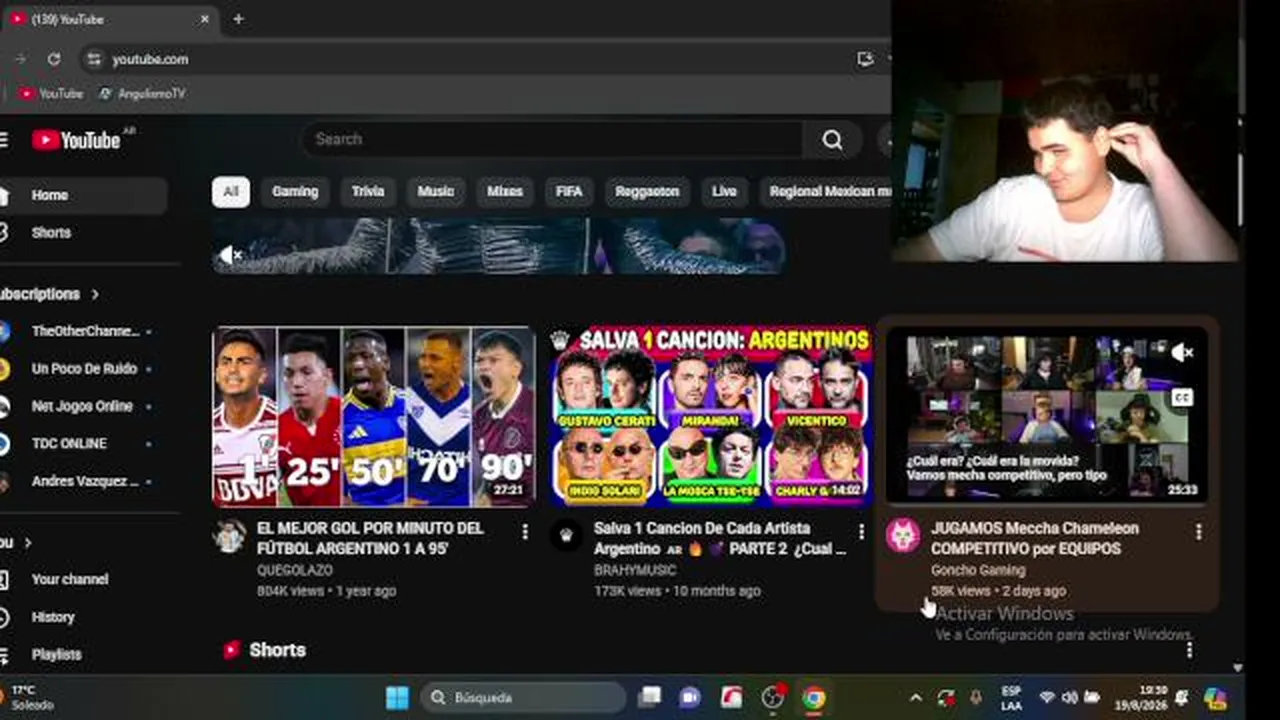Open the AngulismoTV bookmark
The image size is (1280, 720).
142,93
